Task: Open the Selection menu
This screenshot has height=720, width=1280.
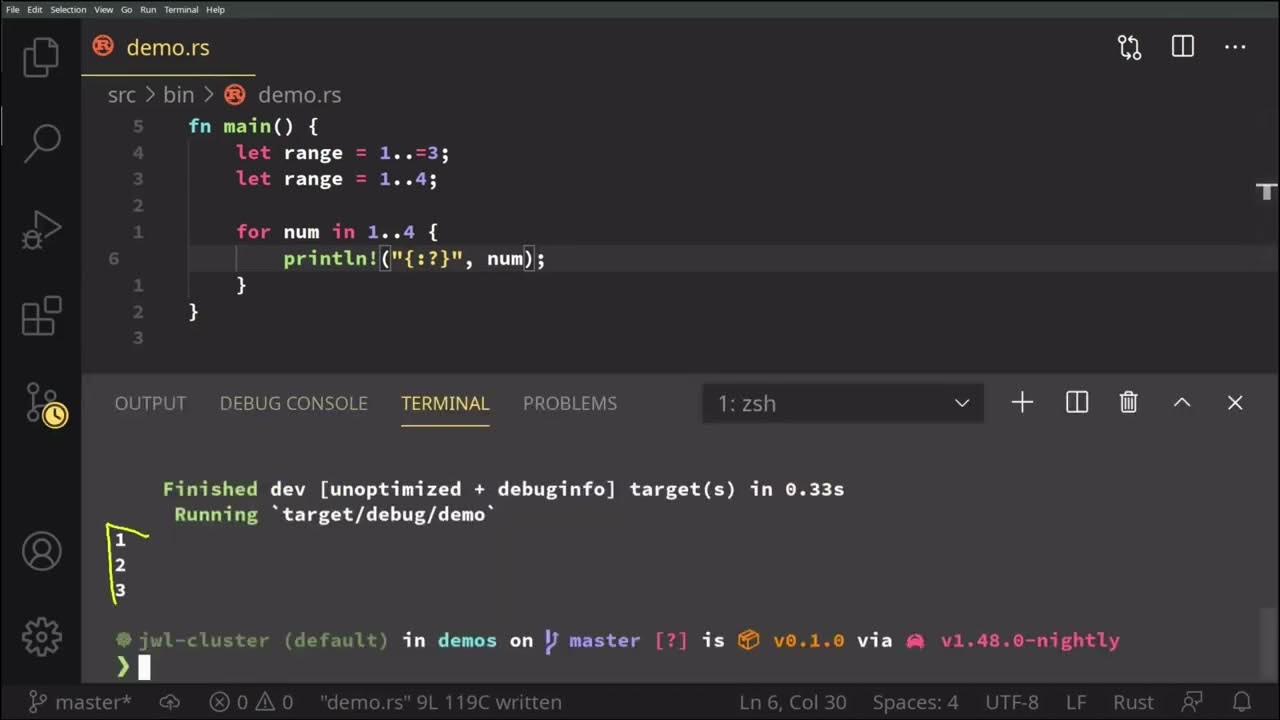Action: coord(68,9)
